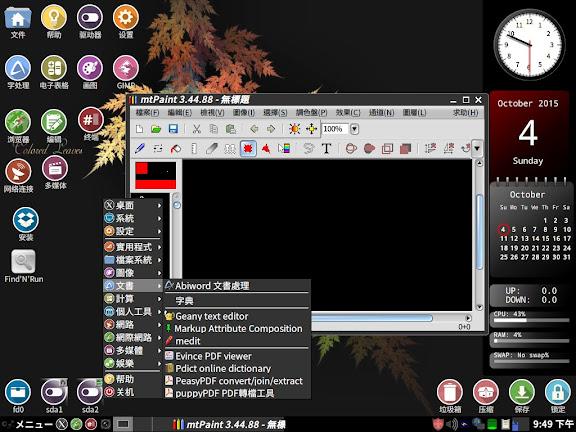This screenshot has width=576, height=432.
Task: Open an image file in mtPaint
Action: pos(156,129)
